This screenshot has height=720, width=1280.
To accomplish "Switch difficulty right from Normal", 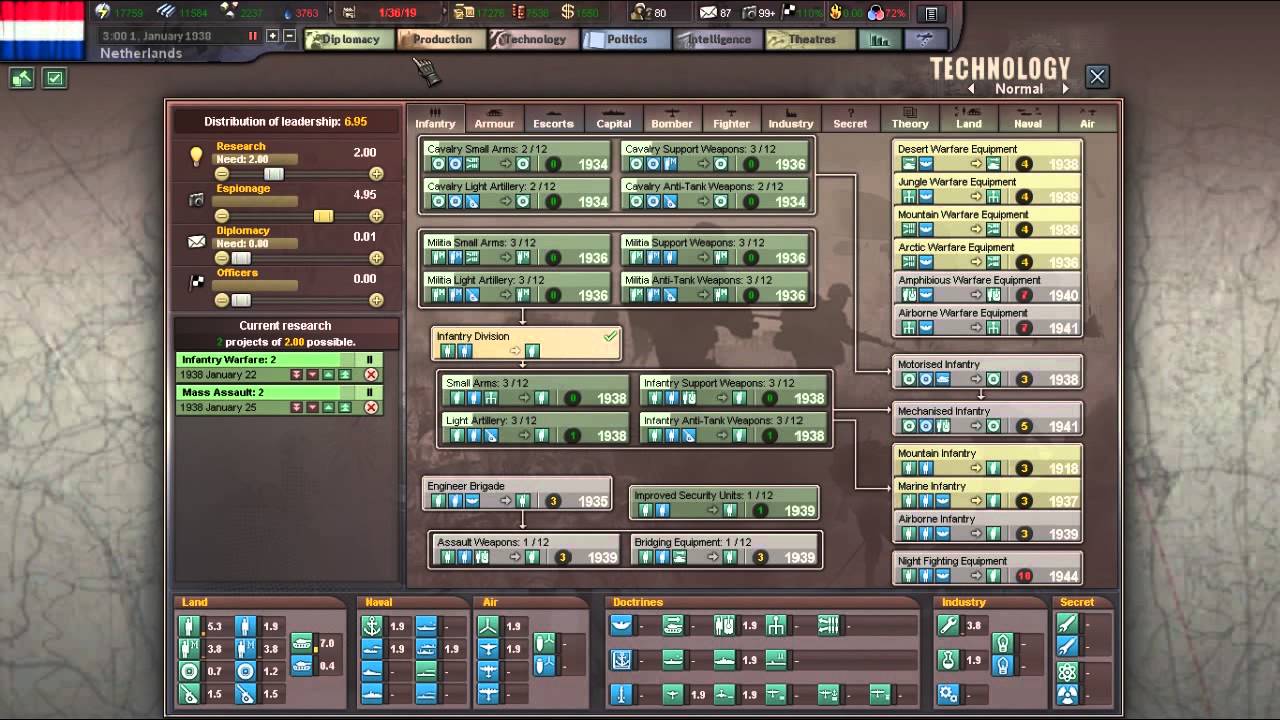I will click(x=1065, y=89).
